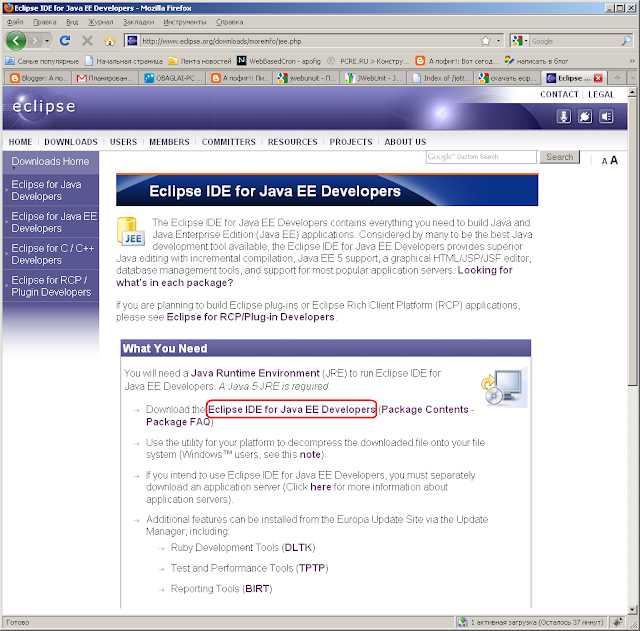The height and width of the screenshot is (631, 640).
Task: Click the Forward navigation arrow
Action: (x=35, y=41)
